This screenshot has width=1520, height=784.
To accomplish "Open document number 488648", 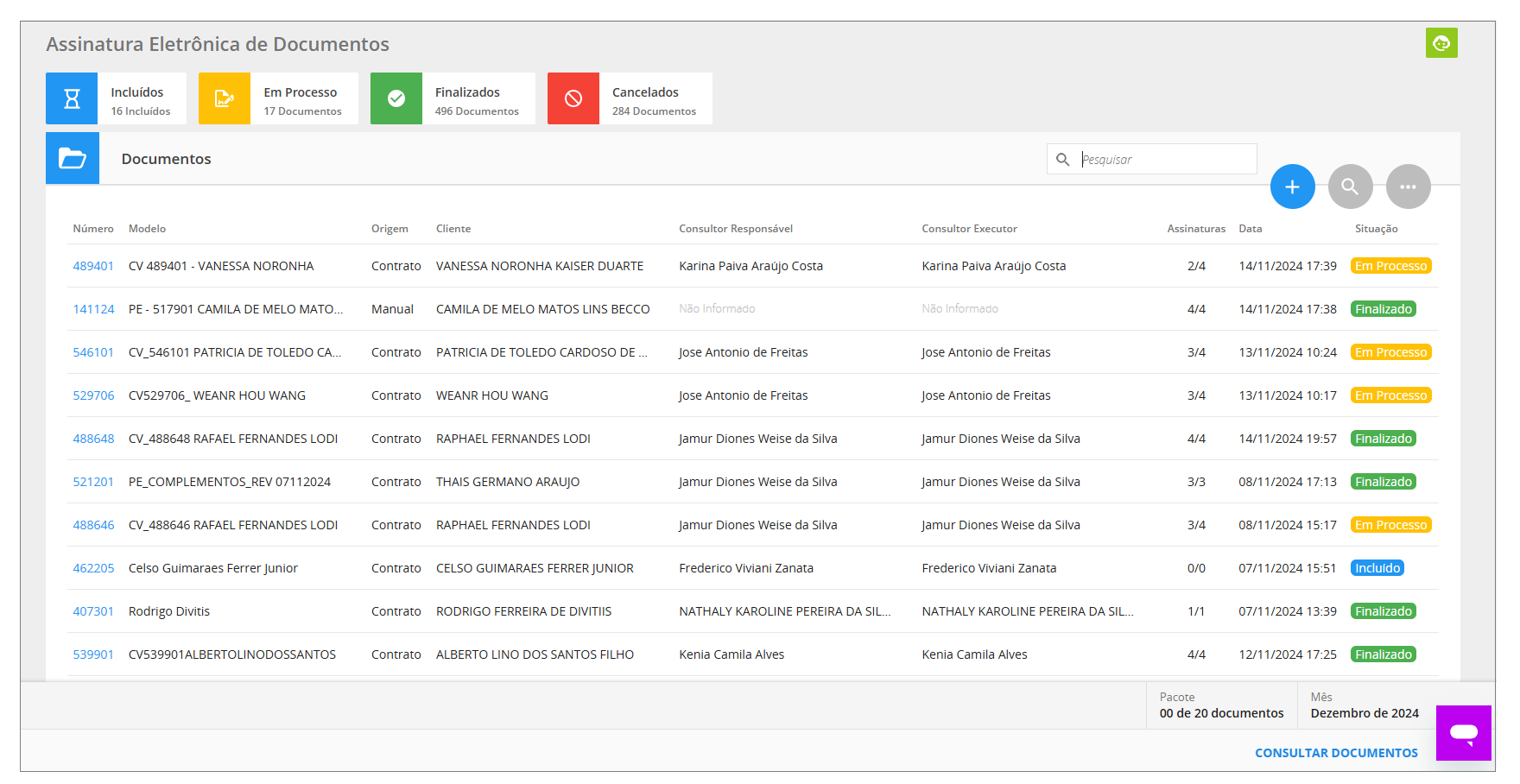I will click(93, 439).
